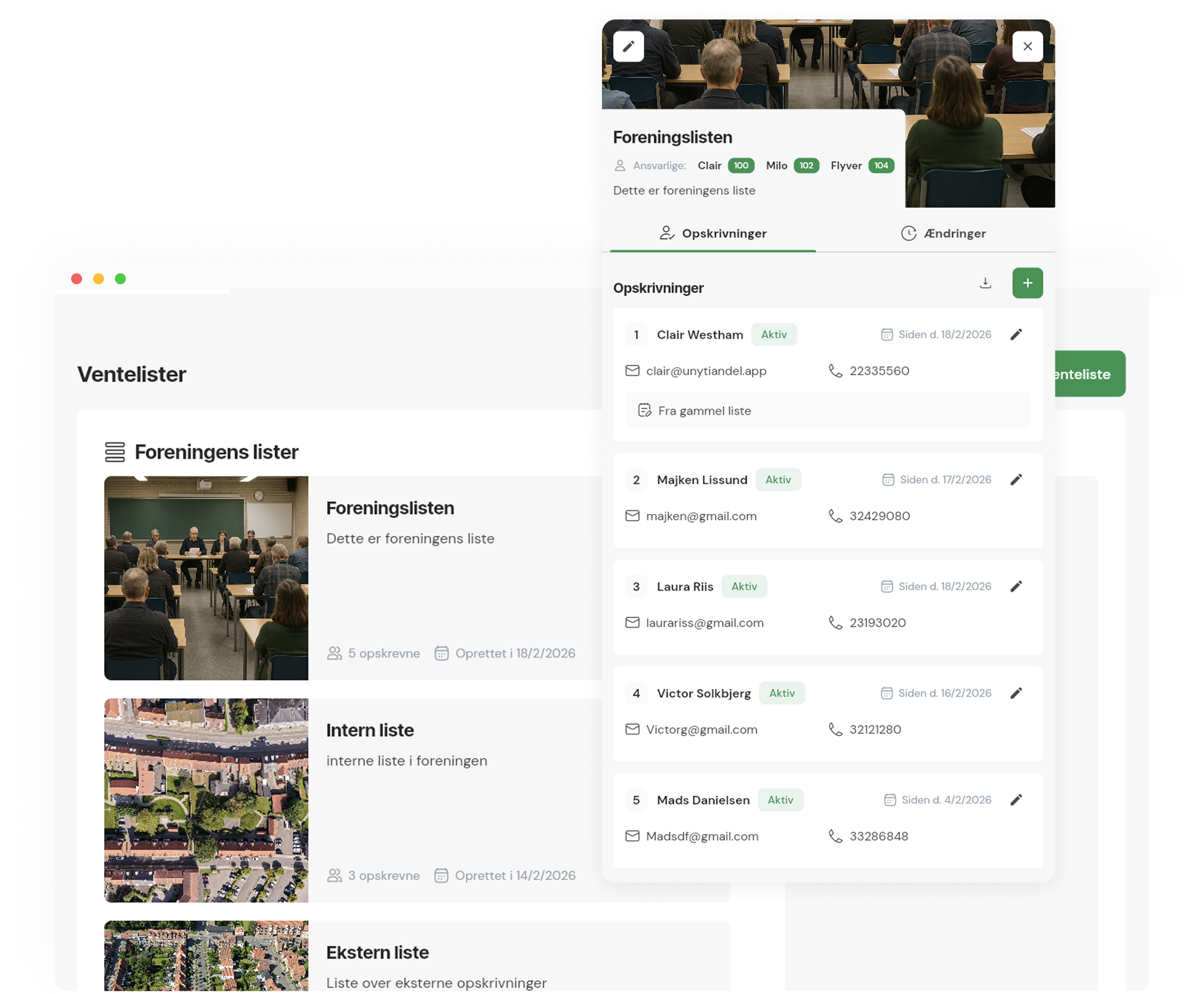
Task: Edit Clair Westham's entry
Action: 1015,335
